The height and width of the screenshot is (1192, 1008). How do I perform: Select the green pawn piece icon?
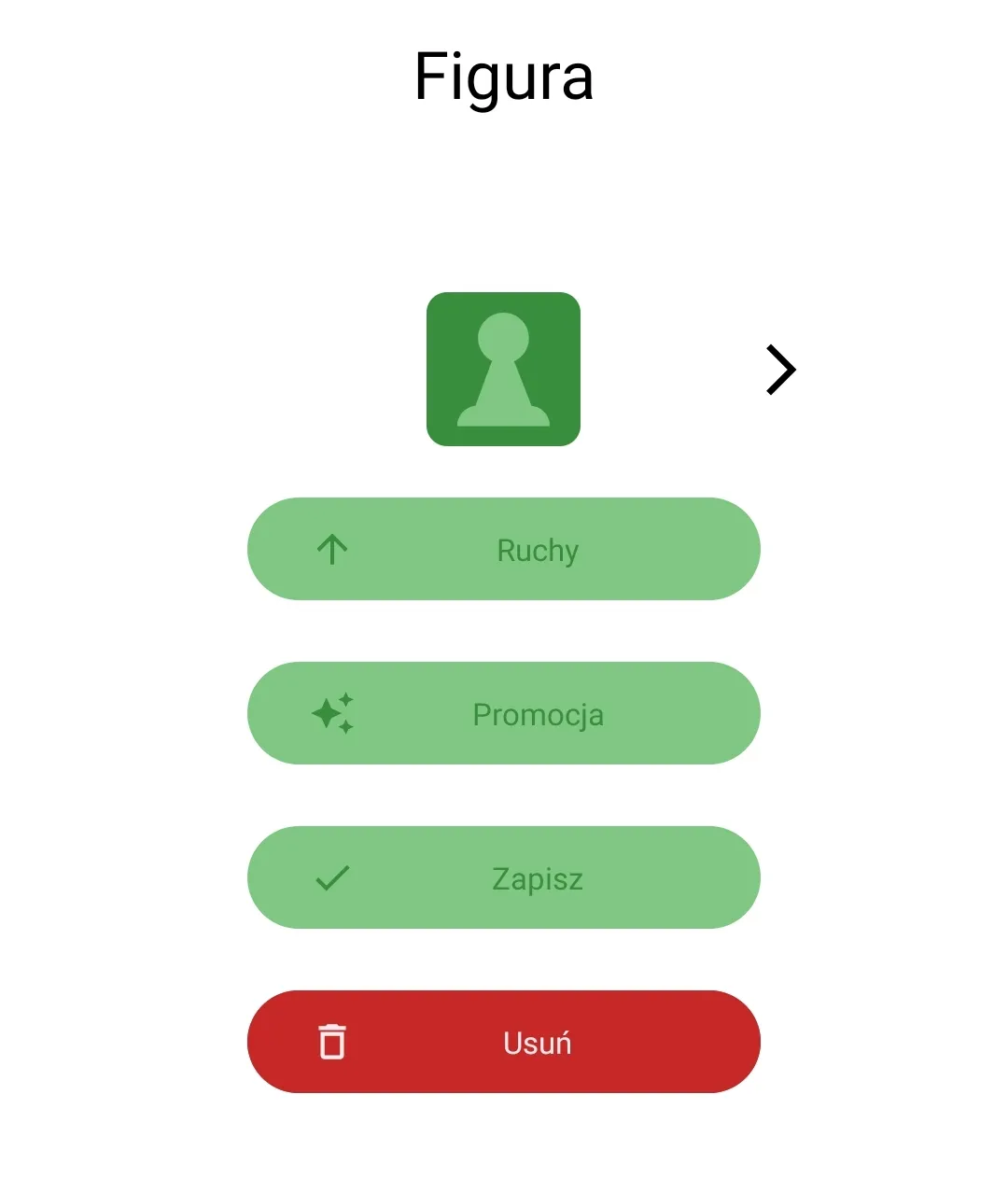click(504, 369)
